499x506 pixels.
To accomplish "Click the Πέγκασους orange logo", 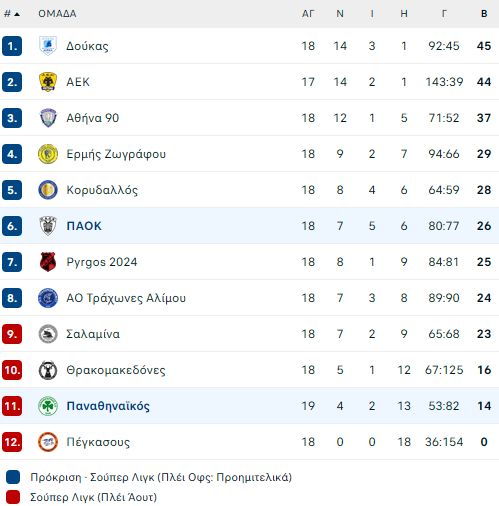I will [48, 442].
